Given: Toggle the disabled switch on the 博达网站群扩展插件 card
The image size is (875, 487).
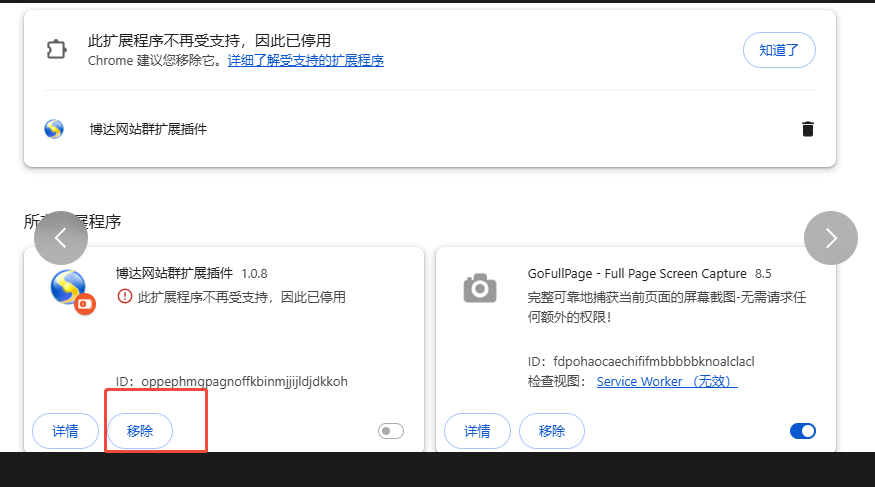Looking at the screenshot, I should click(x=391, y=431).
